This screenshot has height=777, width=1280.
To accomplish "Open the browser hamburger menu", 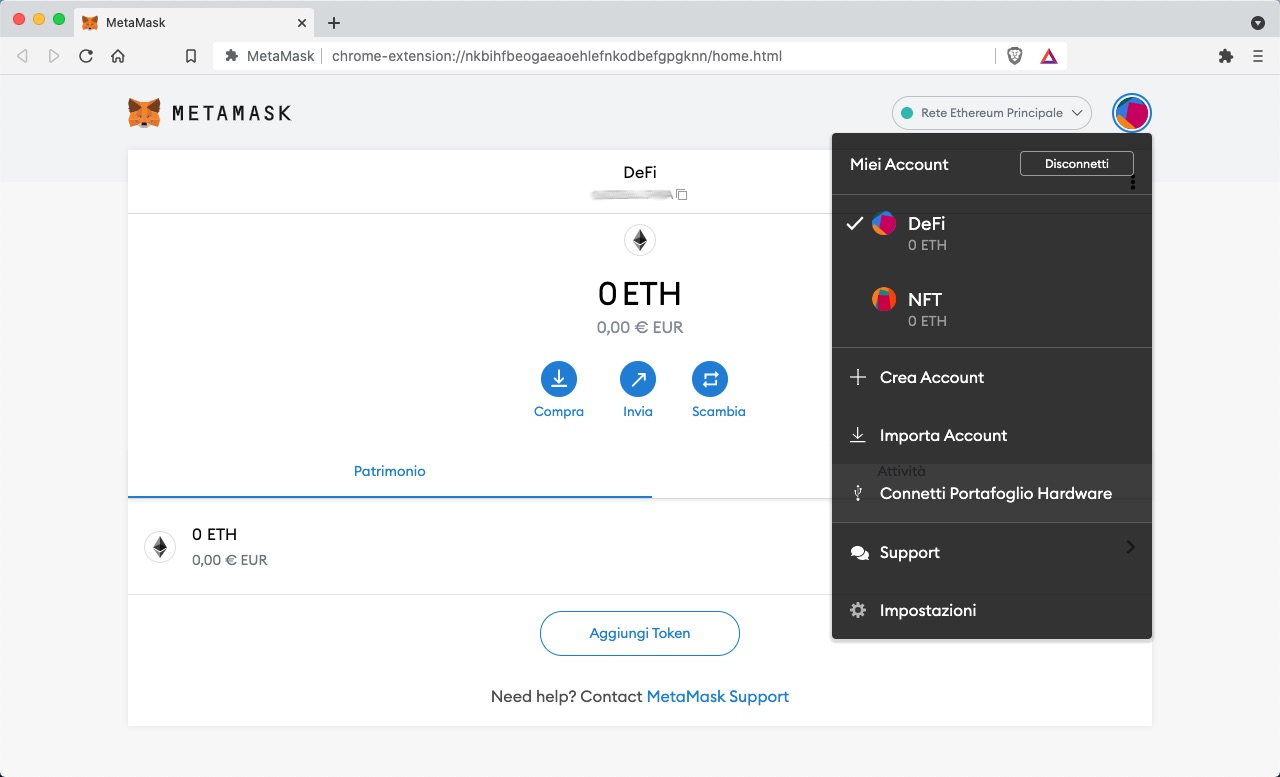I will pyautogui.click(x=1258, y=56).
